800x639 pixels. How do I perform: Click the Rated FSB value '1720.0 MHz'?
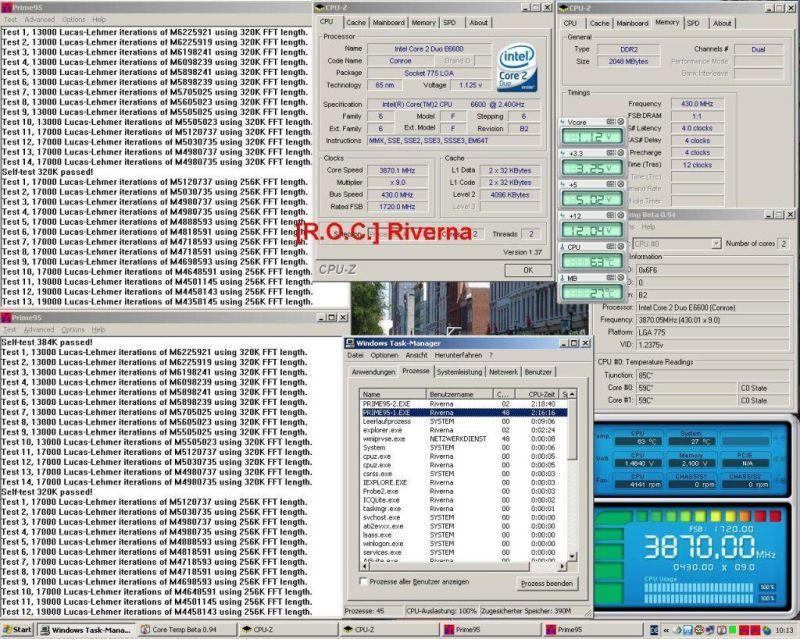tap(397, 207)
